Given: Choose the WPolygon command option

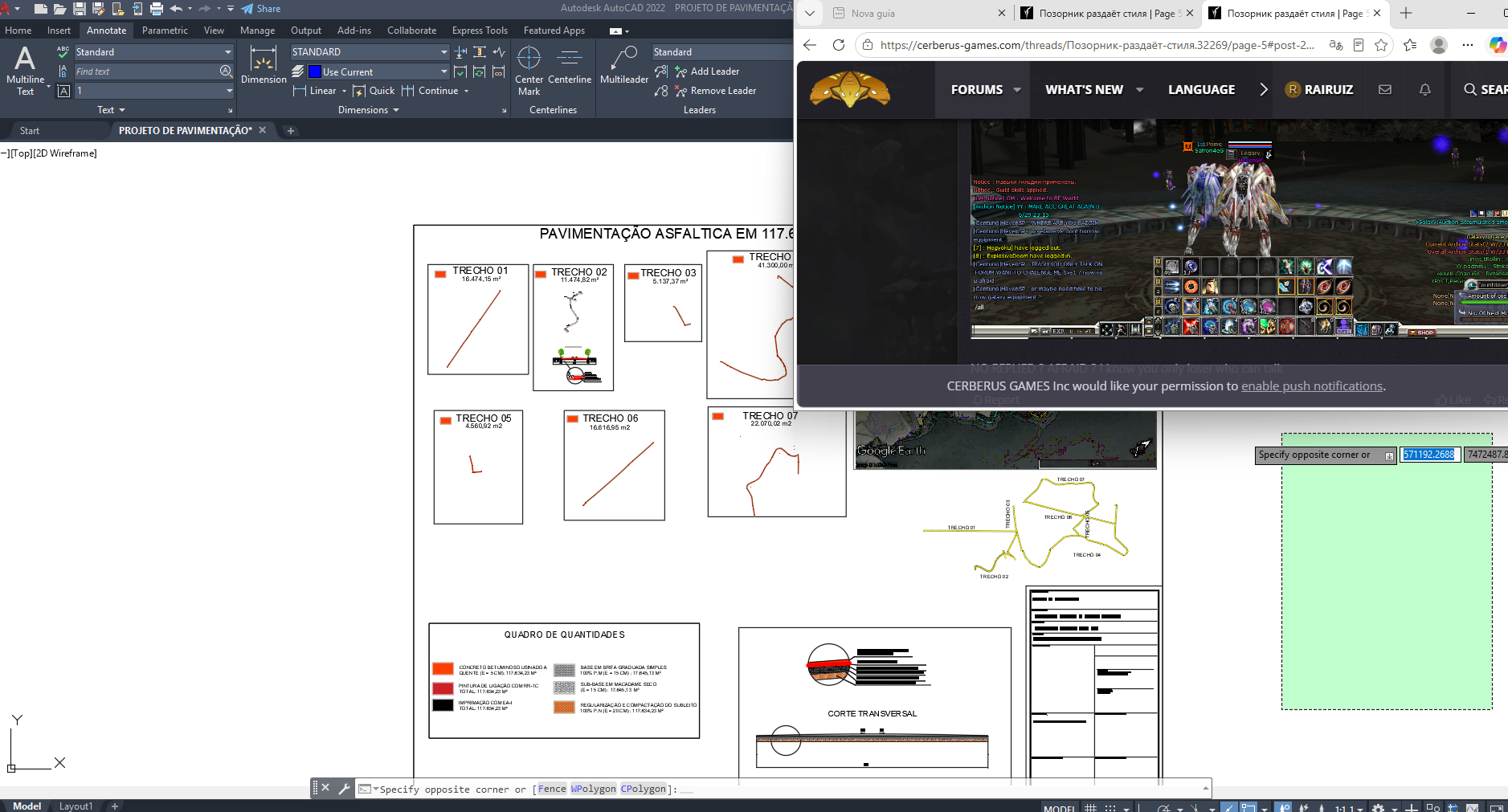Looking at the screenshot, I should tap(594, 789).
